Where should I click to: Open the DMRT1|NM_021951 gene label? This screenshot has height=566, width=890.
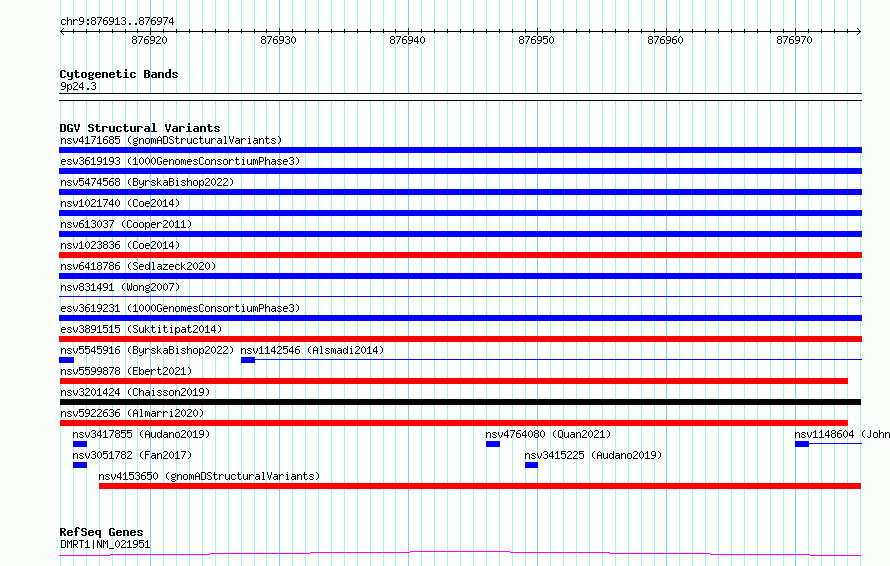pos(105,544)
